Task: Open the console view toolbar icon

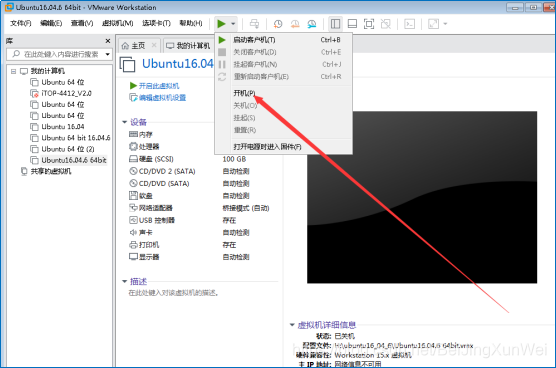Action: pos(410,24)
